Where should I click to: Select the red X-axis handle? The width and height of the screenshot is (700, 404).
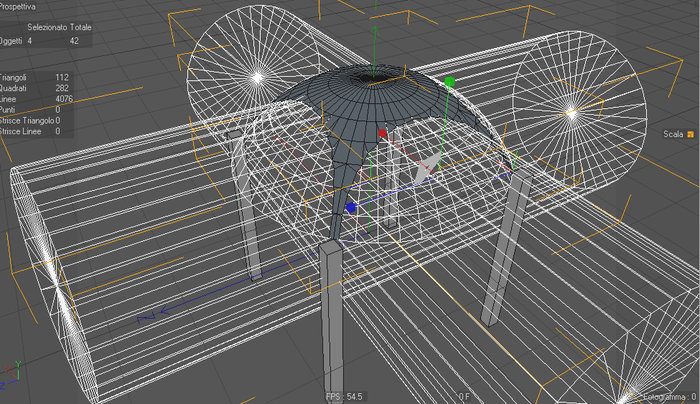point(382,133)
